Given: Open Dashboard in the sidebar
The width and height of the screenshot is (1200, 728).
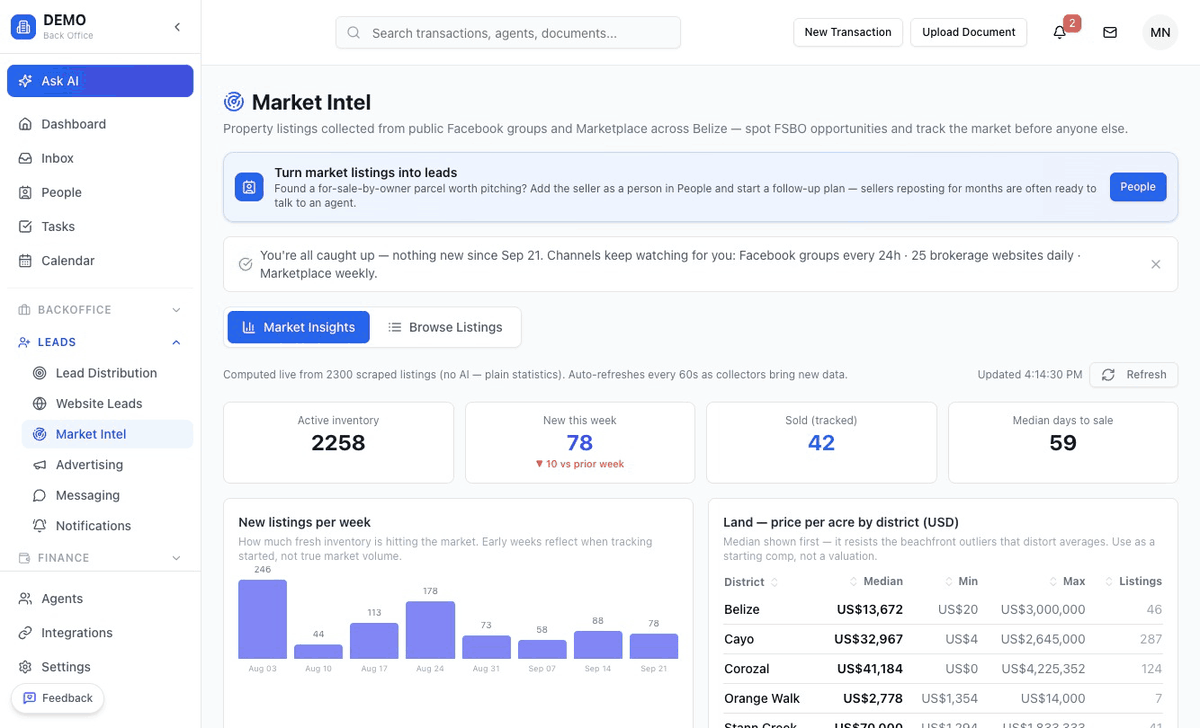Looking at the screenshot, I should [100, 124].
